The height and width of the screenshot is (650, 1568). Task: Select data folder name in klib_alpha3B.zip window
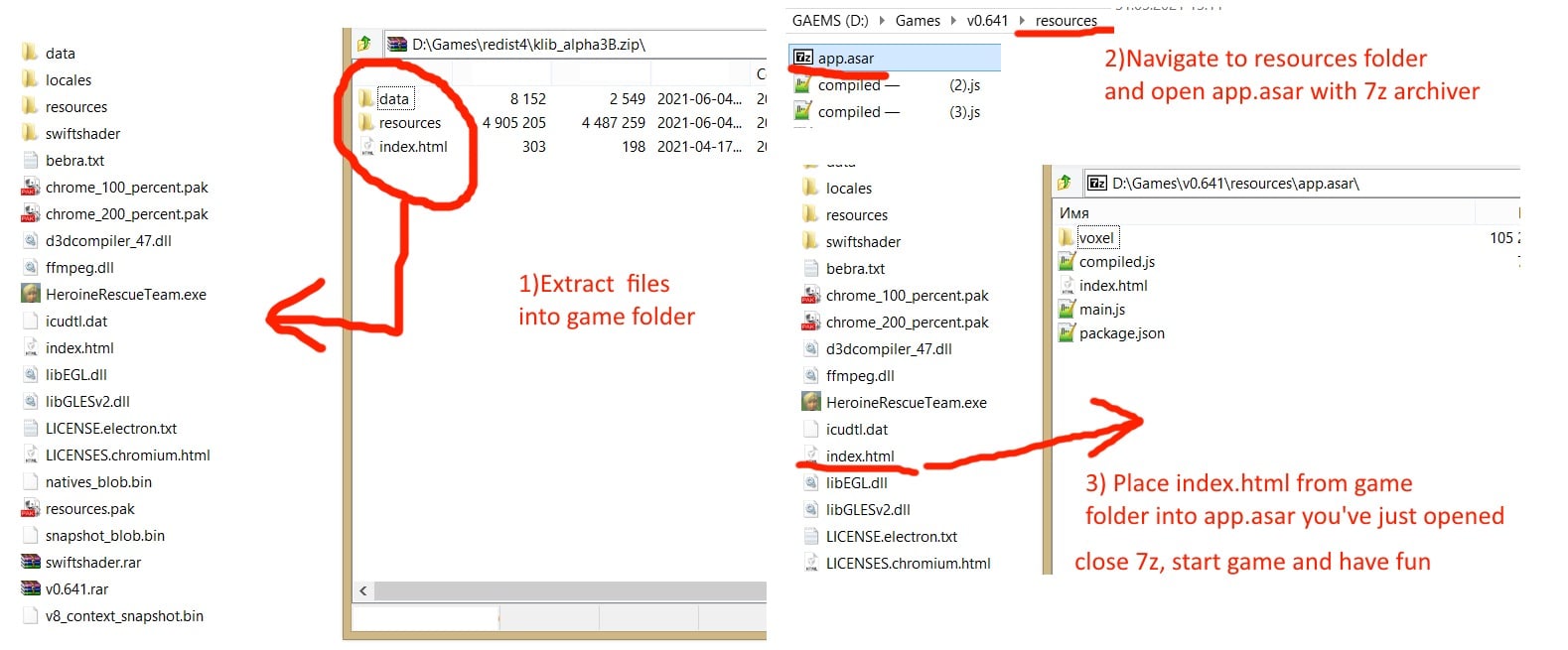393,99
